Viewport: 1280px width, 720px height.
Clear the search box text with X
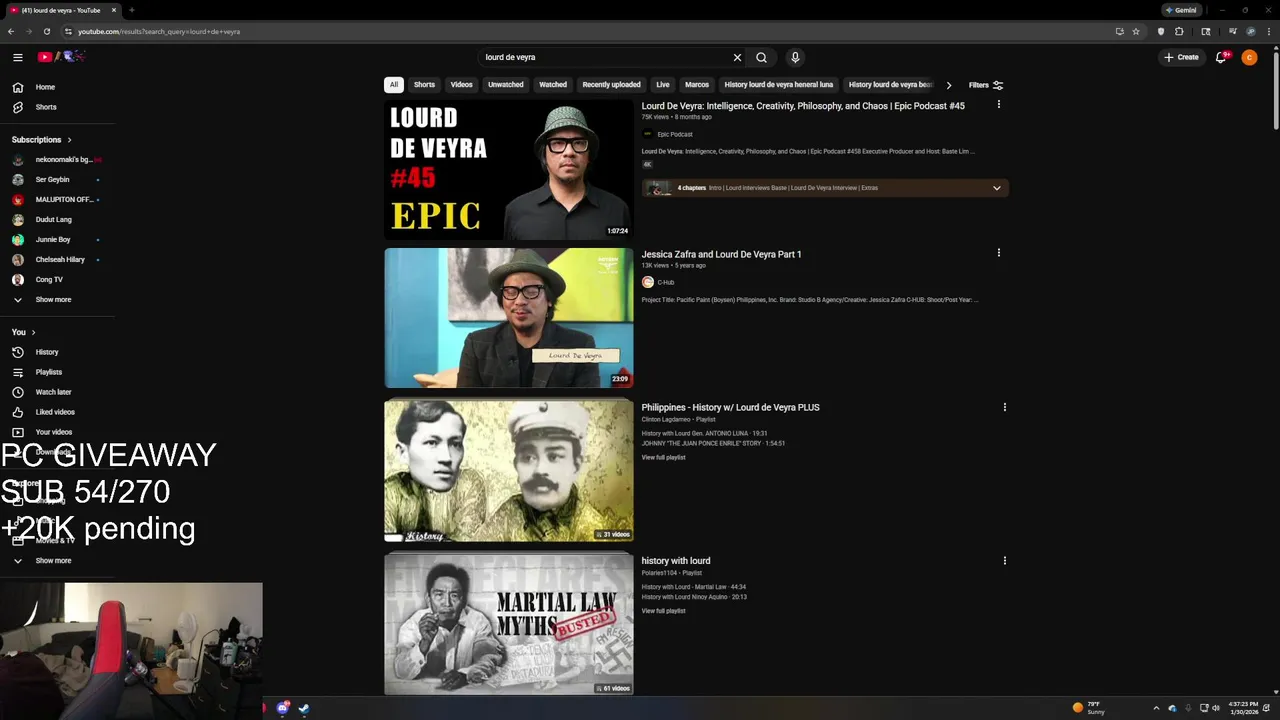pos(737,57)
